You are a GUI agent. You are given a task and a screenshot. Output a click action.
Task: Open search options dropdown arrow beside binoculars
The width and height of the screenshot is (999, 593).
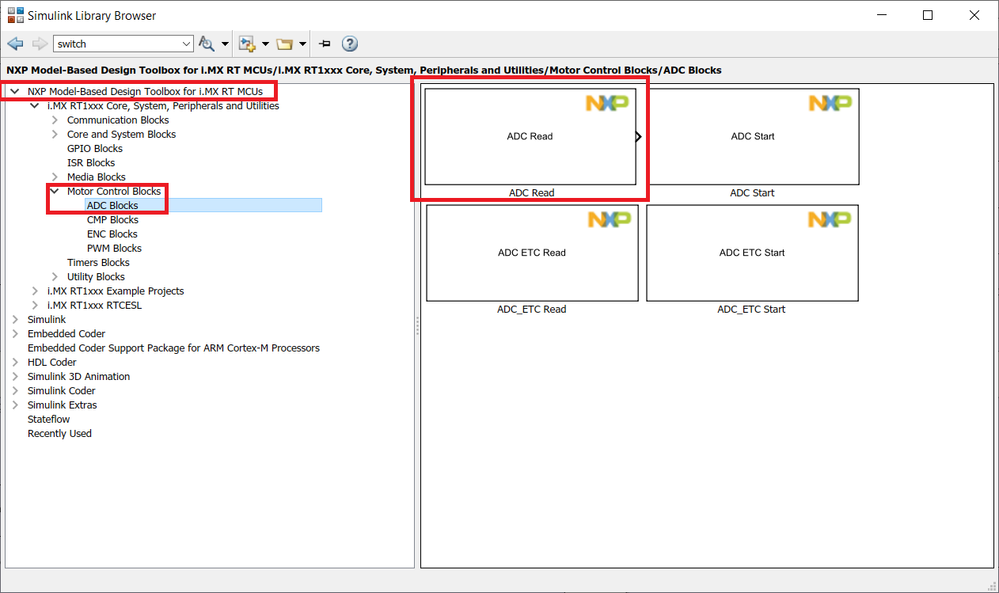pos(225,44)
